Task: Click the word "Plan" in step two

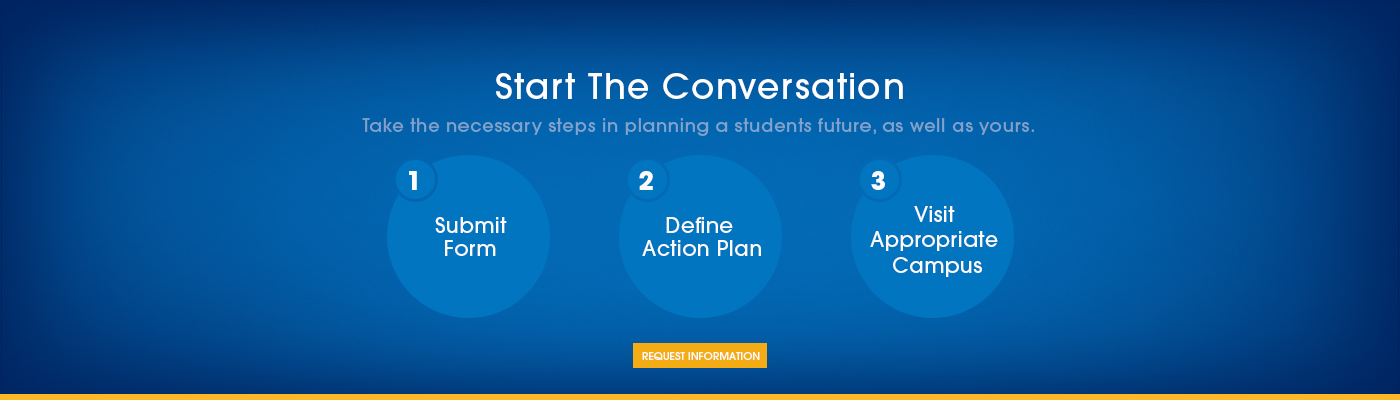Action: 740,249
